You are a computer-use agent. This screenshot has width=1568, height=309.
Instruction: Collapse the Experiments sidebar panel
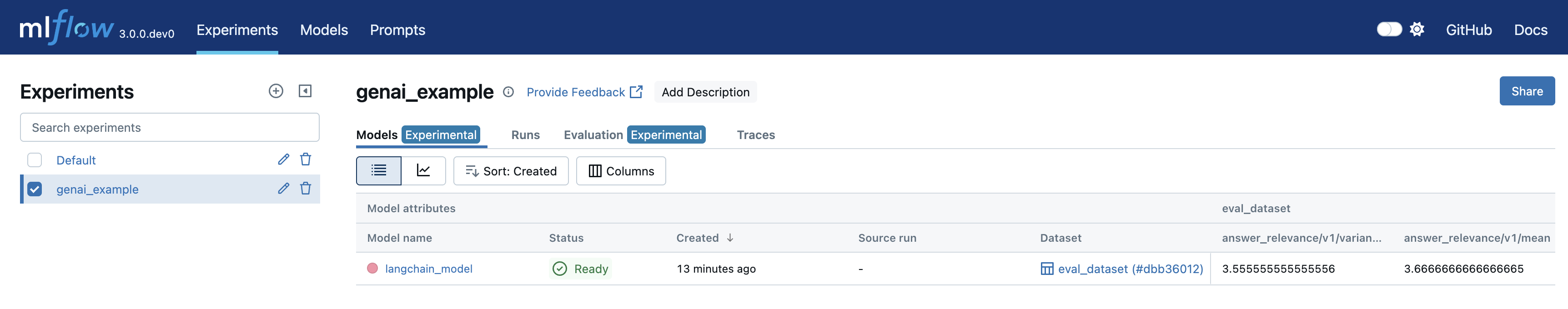tap(305, 91)
